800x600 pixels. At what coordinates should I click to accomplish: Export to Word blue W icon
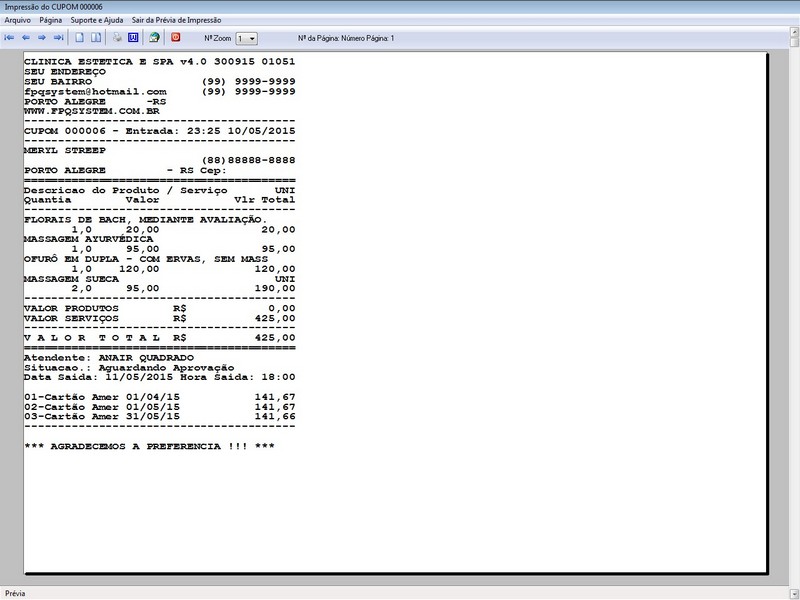(x=133, y=37)
